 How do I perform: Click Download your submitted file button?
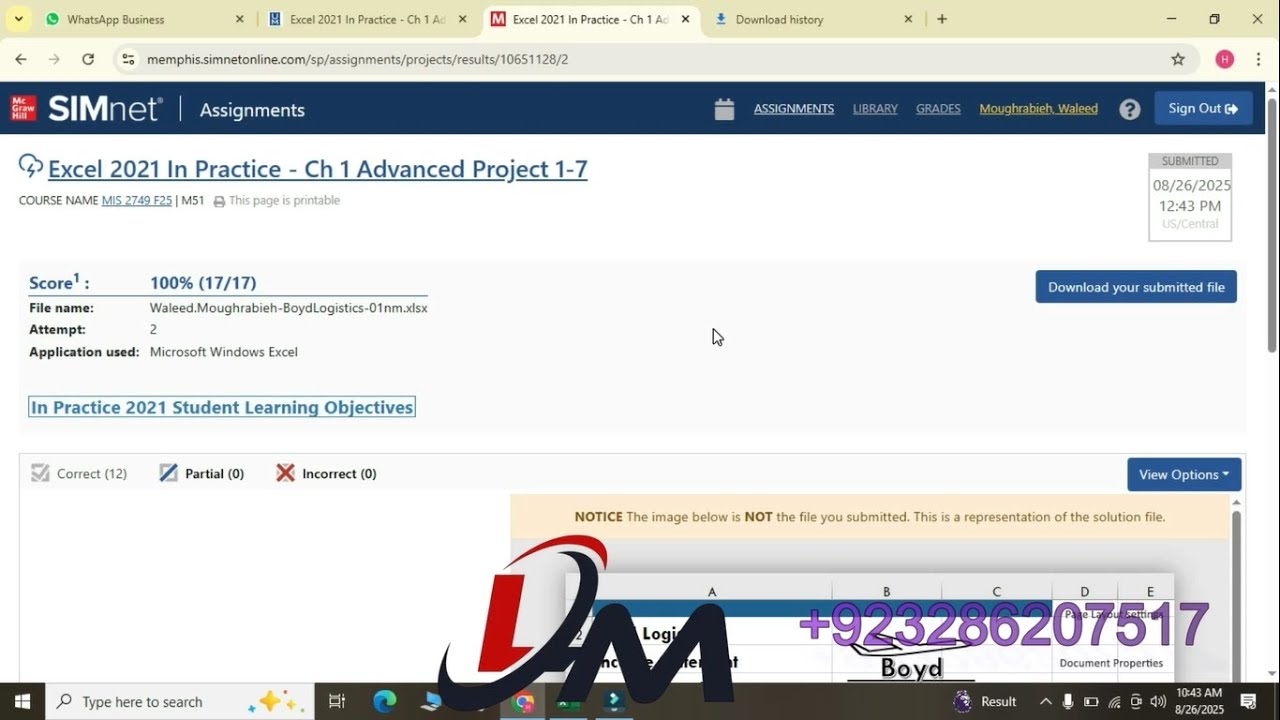[x=1136, y=287]
